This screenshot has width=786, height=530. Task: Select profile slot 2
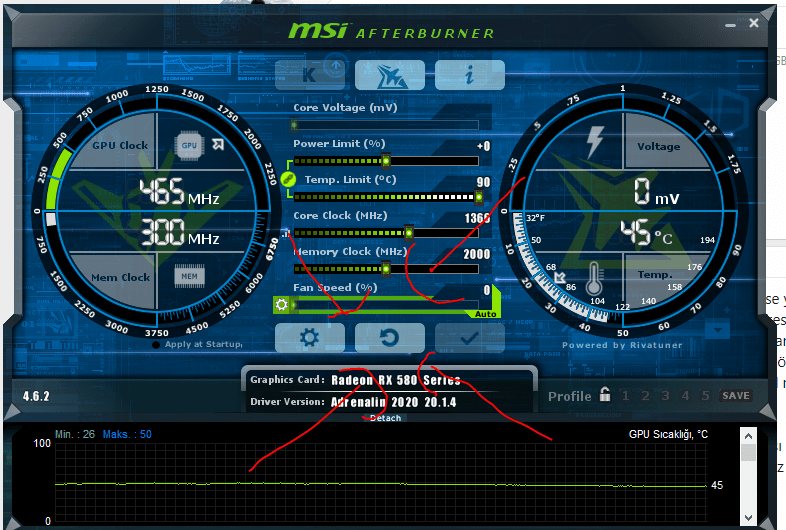pos(645,396)
